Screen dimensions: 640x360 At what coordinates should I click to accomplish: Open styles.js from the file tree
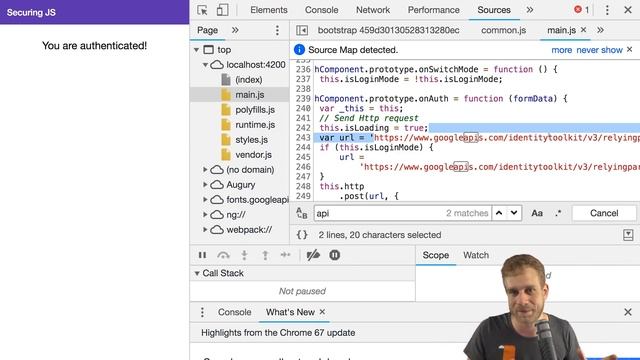pos(251,140)
